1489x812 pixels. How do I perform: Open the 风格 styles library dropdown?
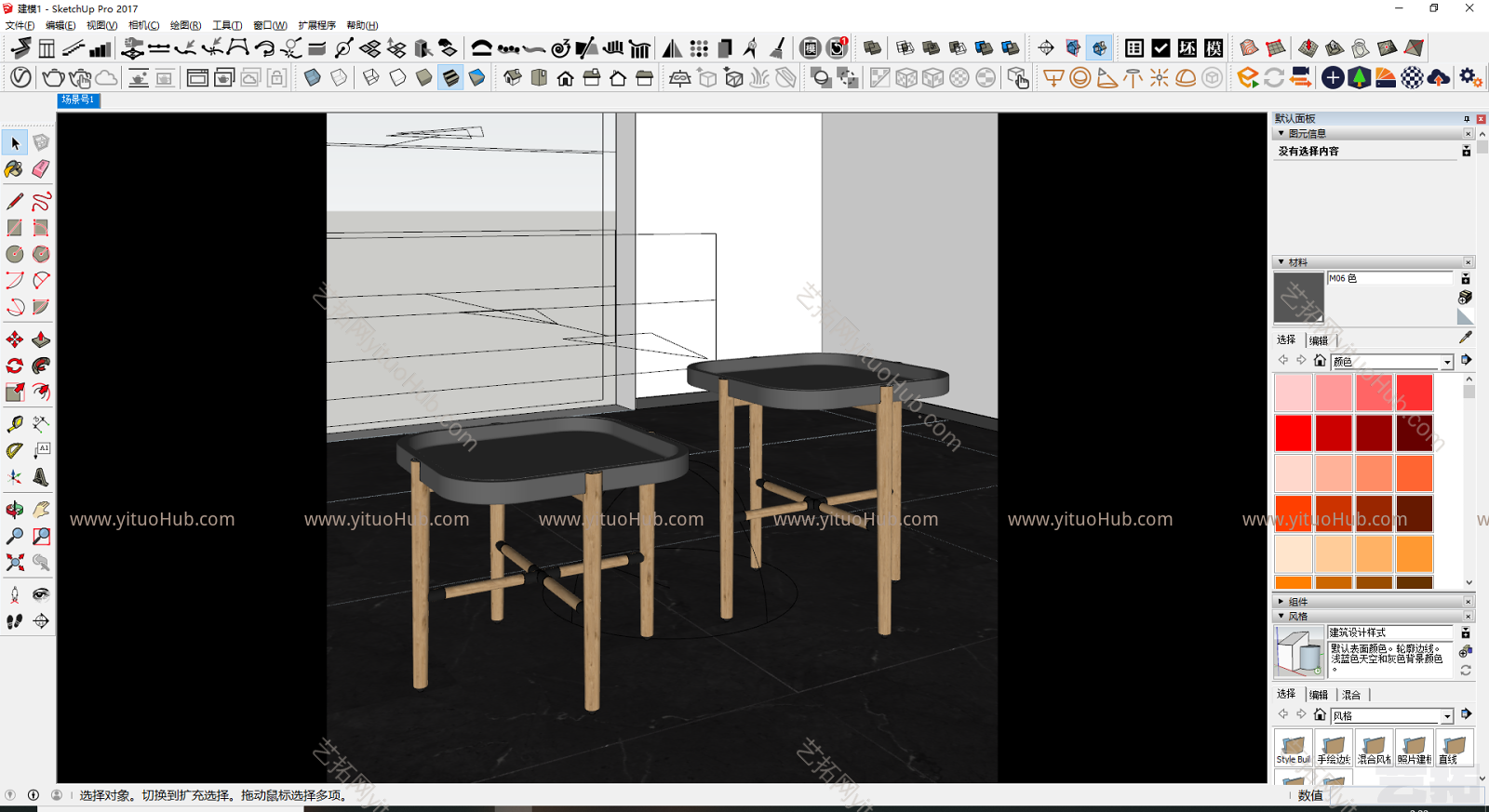(1447, 716)
